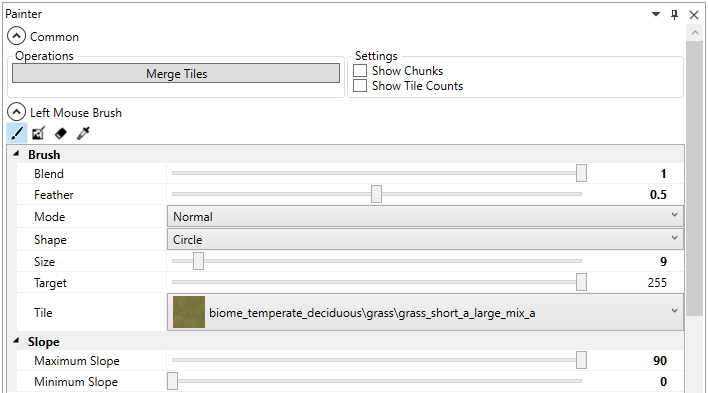Click the Settings group label
The width and height of the screenshot is (708, 393).
[x=376, y=56]
